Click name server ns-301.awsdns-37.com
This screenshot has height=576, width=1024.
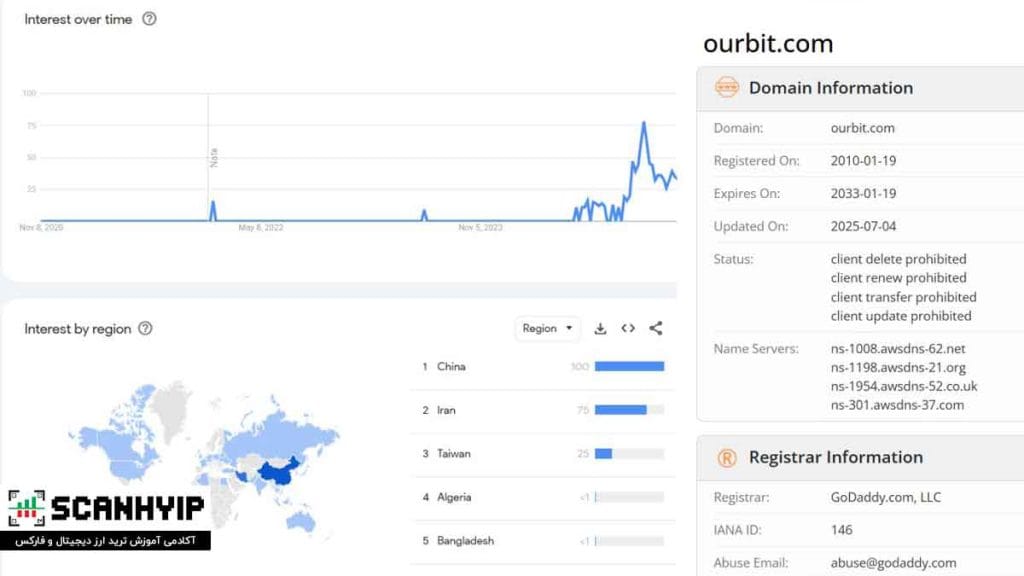tap(897, 405)
